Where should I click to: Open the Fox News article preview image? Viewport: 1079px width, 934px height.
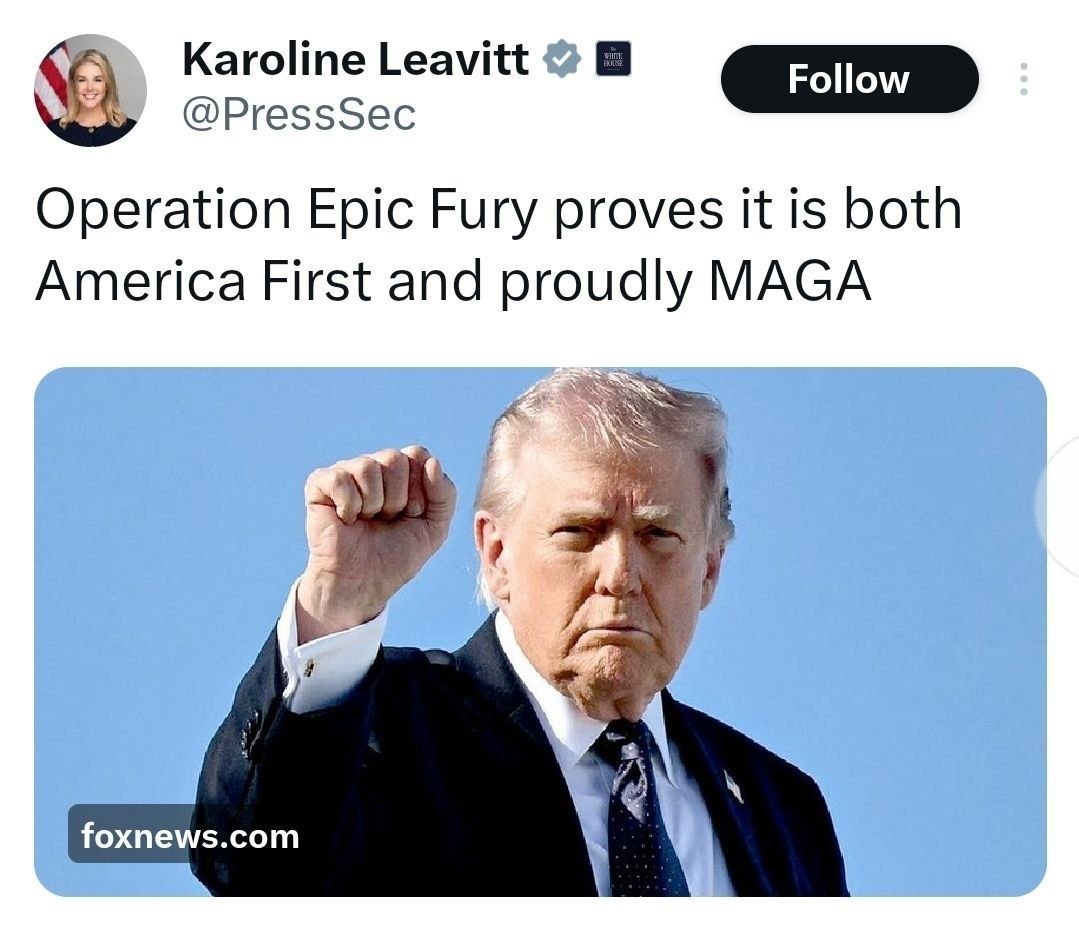coord(540,631)
